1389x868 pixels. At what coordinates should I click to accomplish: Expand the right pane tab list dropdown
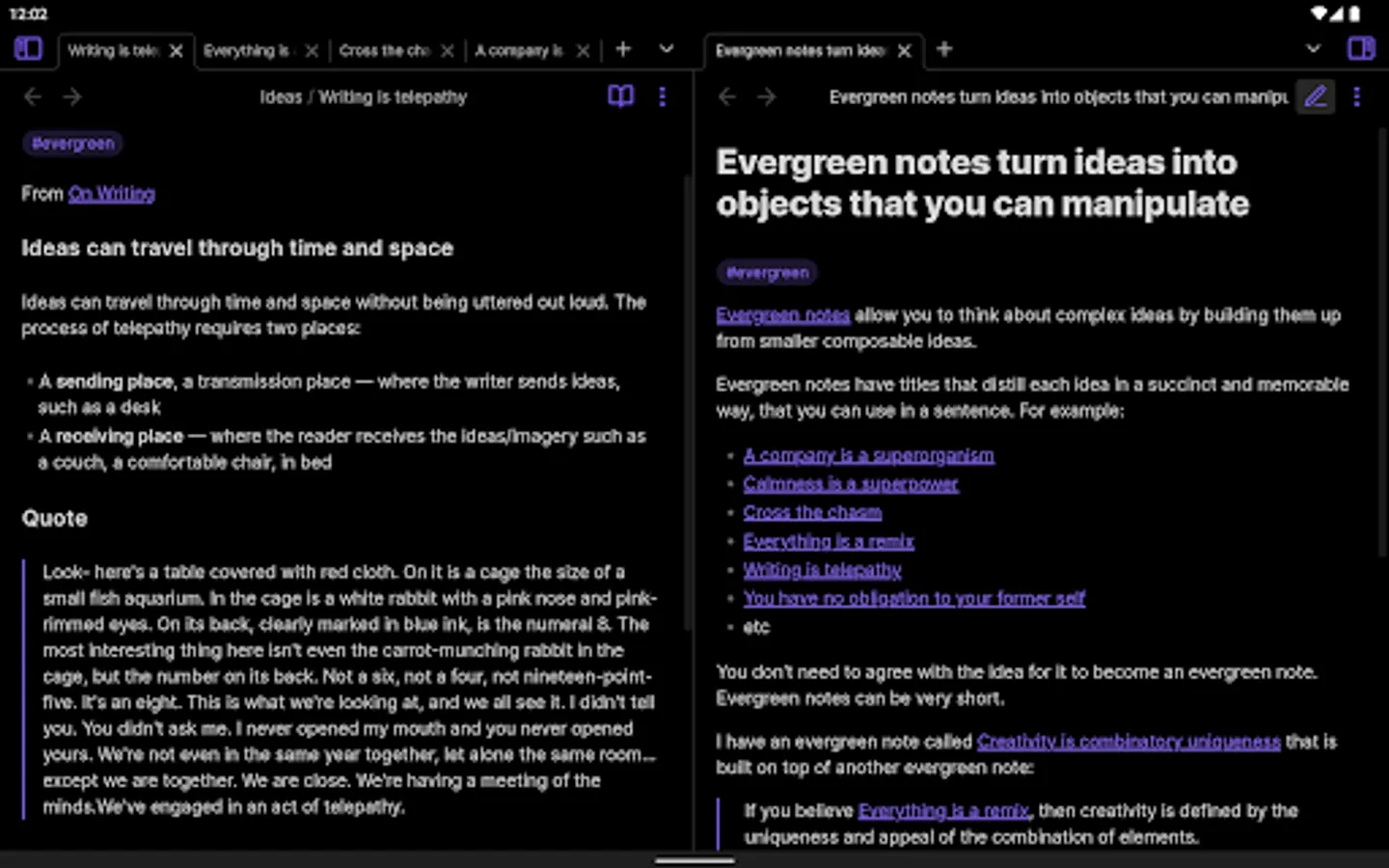(1313, 48)
